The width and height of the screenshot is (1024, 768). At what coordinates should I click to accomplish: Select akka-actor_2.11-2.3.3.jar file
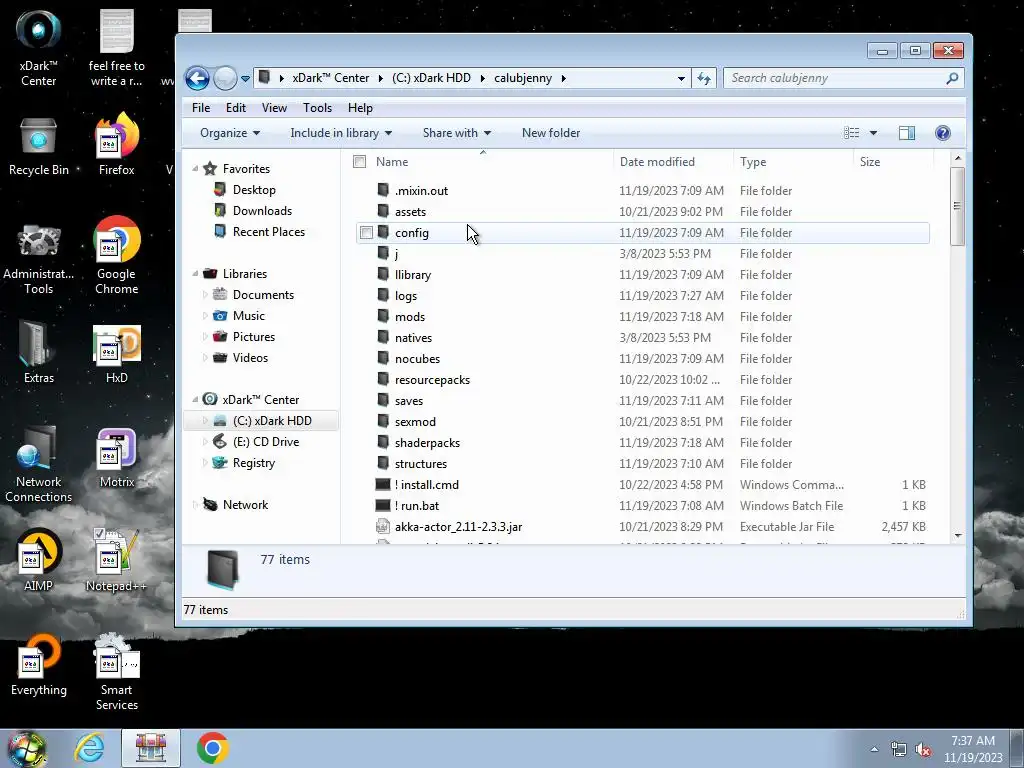643,526
